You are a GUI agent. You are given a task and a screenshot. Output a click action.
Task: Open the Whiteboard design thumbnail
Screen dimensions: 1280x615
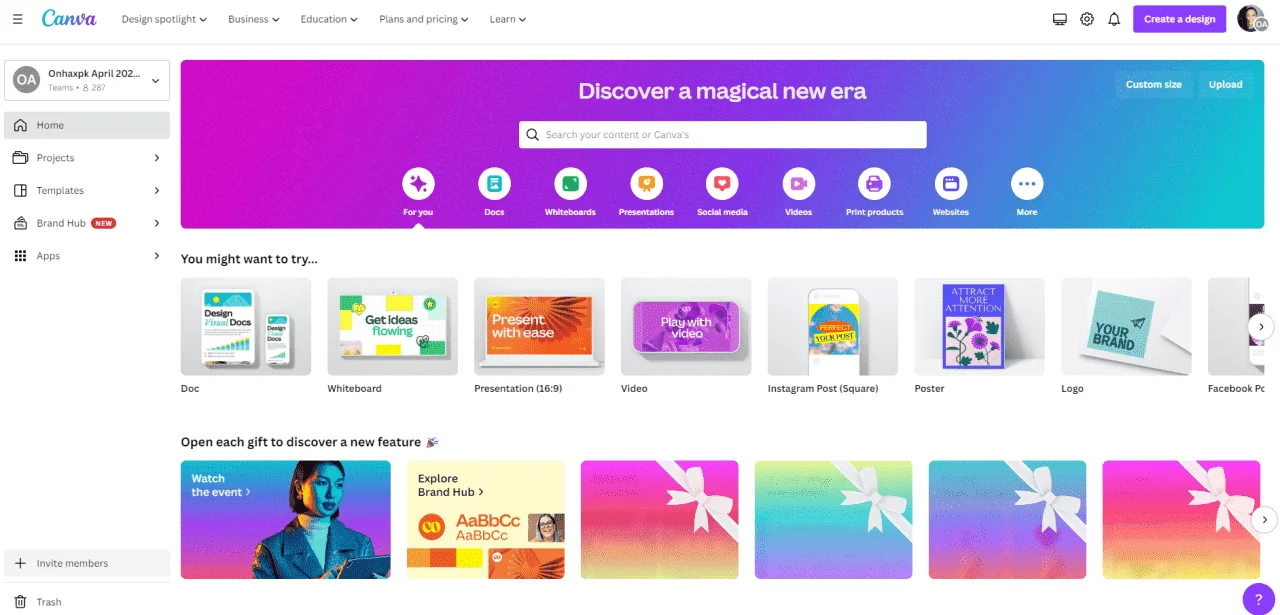coord(392,327)
